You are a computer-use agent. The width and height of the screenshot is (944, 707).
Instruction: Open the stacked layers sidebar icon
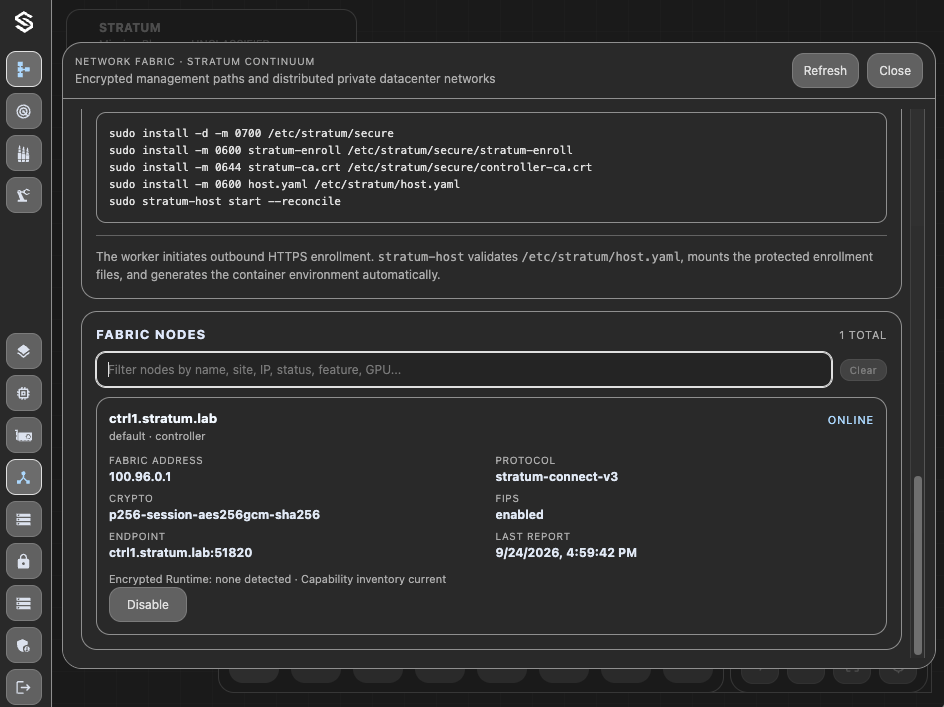coord(23,351)
